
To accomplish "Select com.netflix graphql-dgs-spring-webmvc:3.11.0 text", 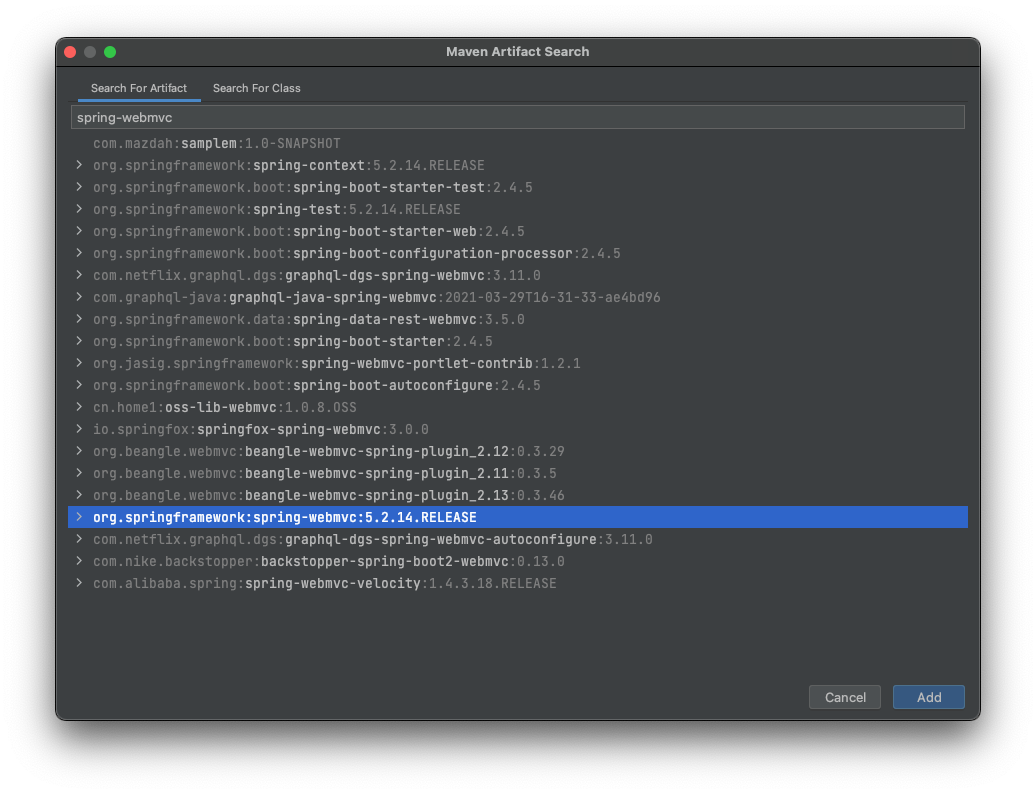I will click(316, 275).
